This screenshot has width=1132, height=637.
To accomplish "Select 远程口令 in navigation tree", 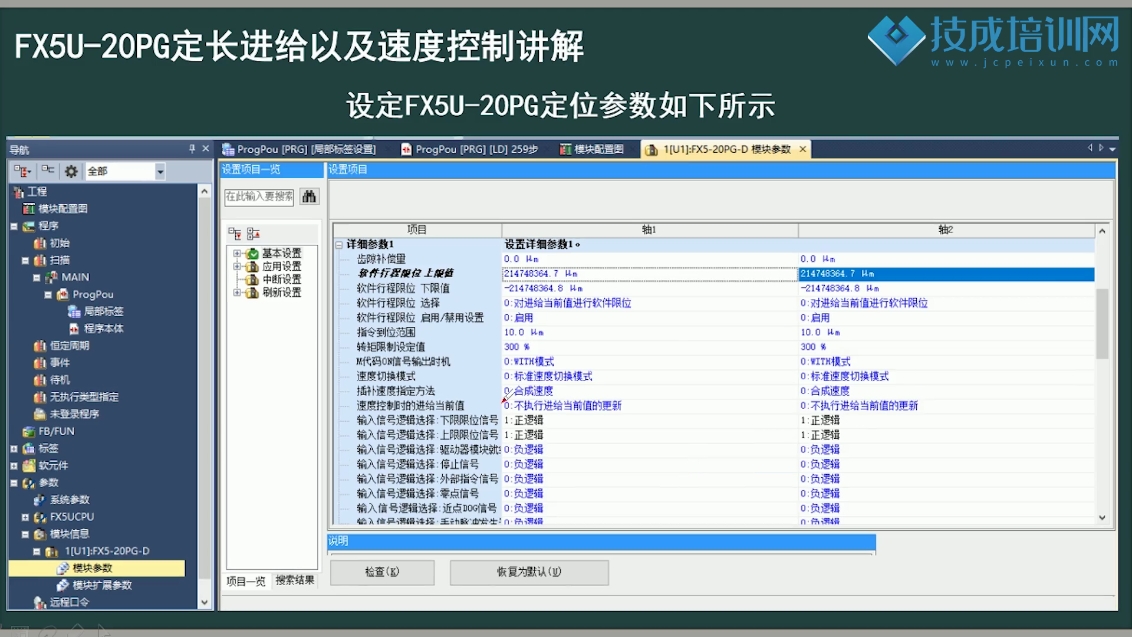I will coord(69,602).
